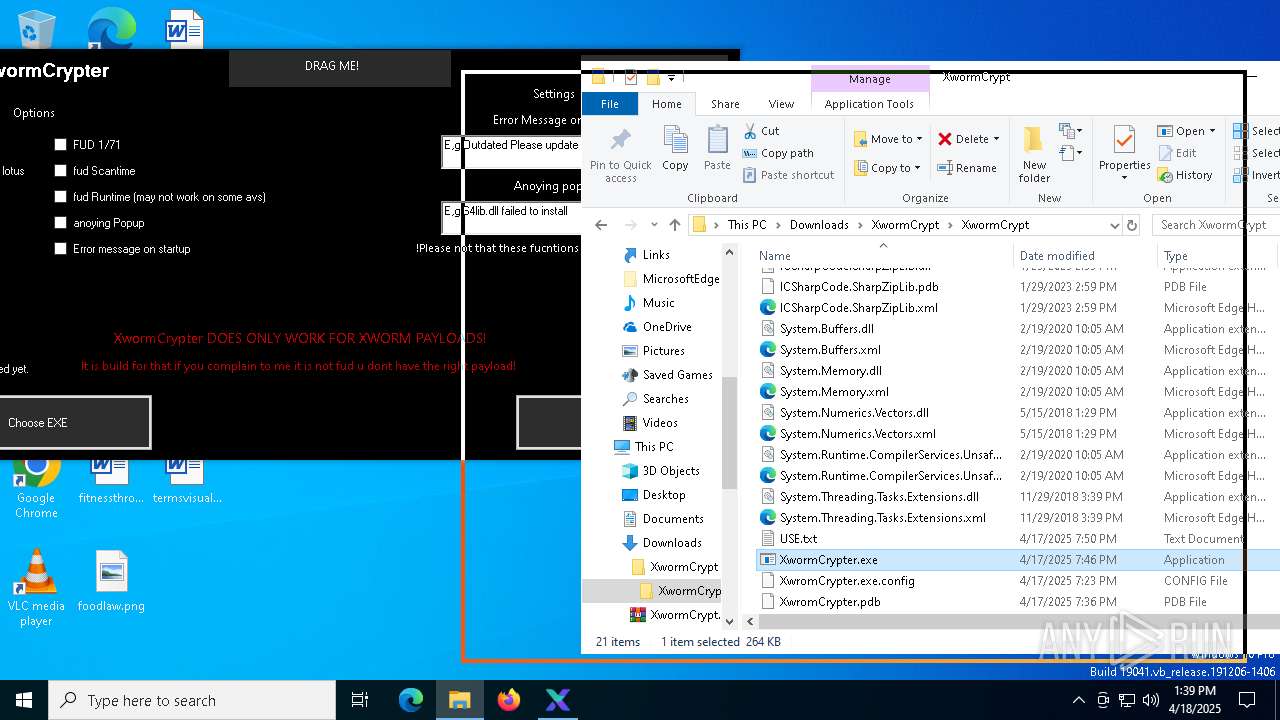Enable the FUD 1/71 checkbox

[x=61, y=145]
